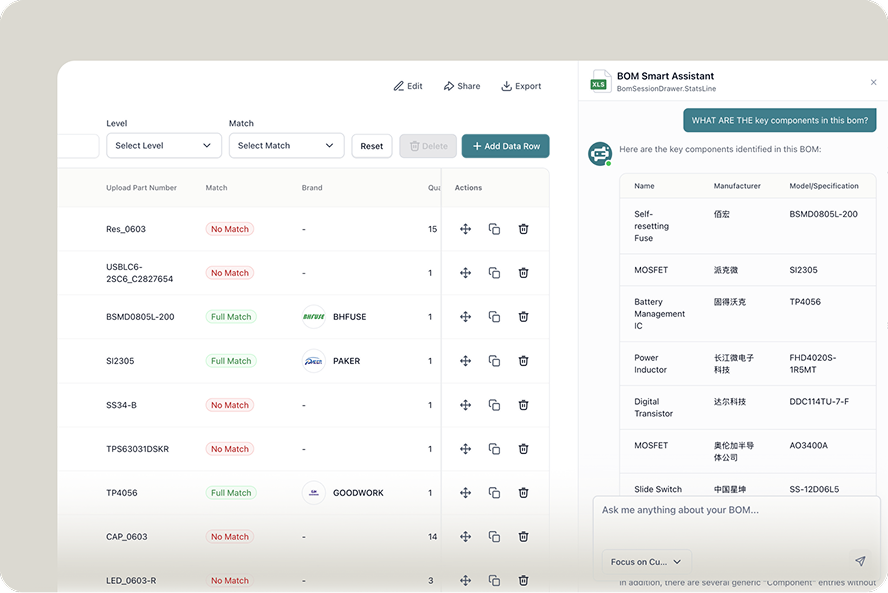Move the TPS63031DSKR row
Viewport: 888px width, 593px height.
pos(466,449)
